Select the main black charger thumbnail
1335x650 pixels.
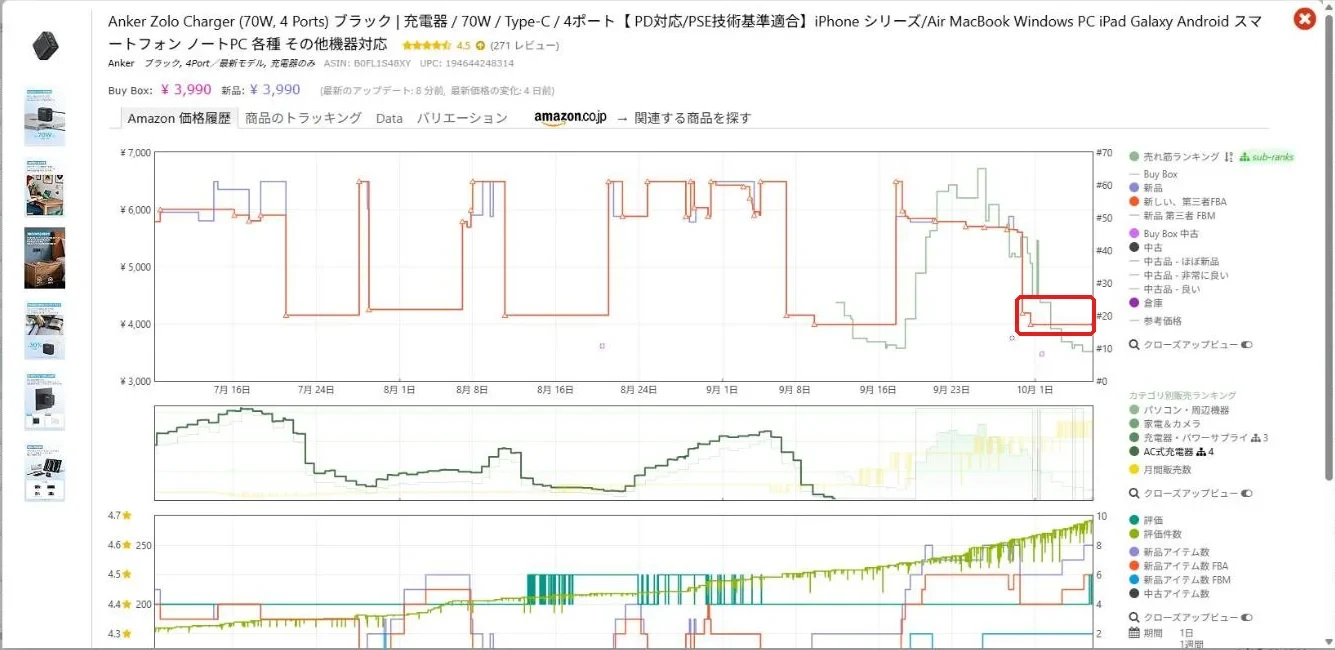tap(44, 45)
